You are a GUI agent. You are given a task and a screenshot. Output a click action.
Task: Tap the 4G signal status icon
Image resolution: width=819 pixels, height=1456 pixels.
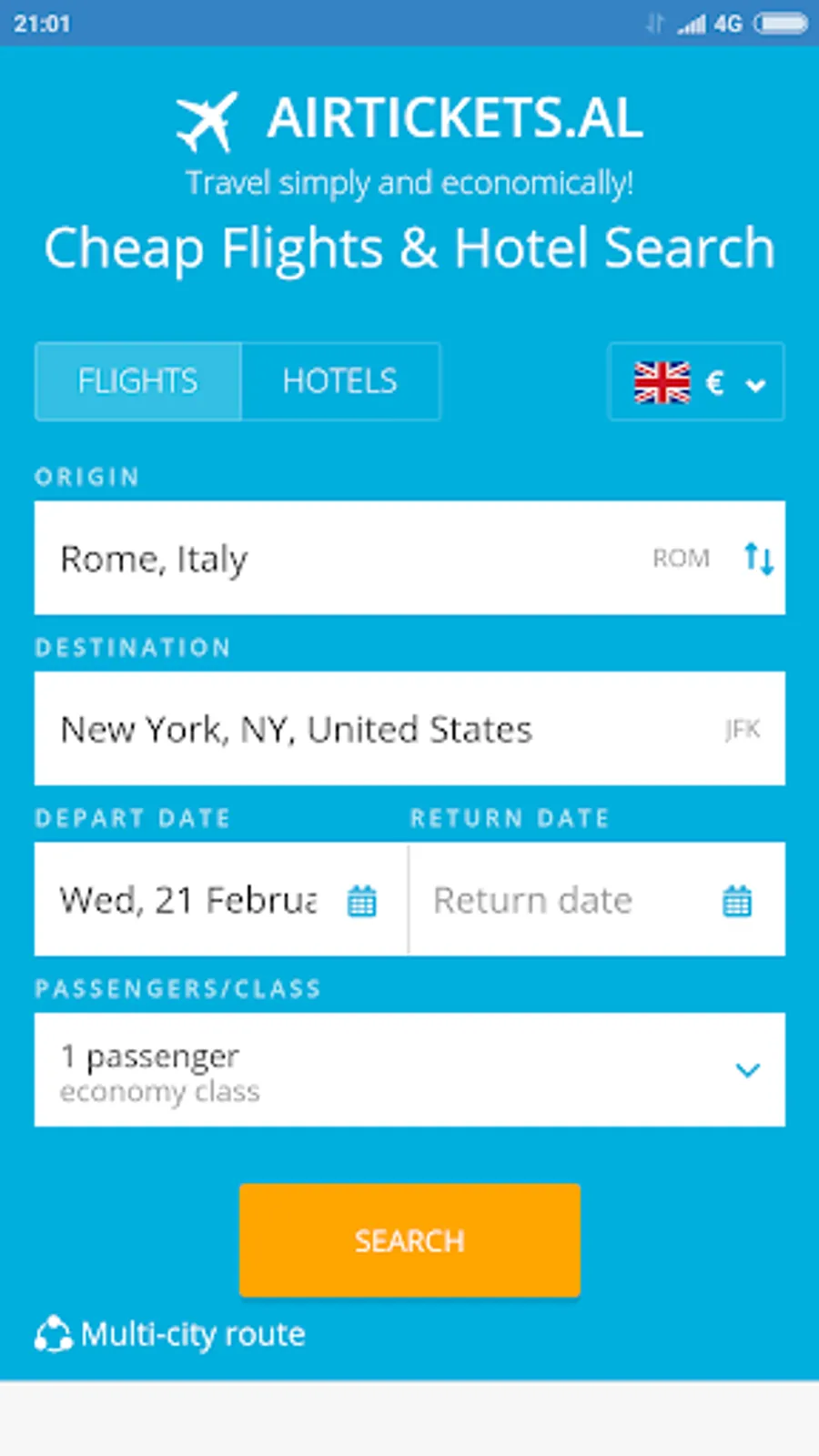point(711,24)
